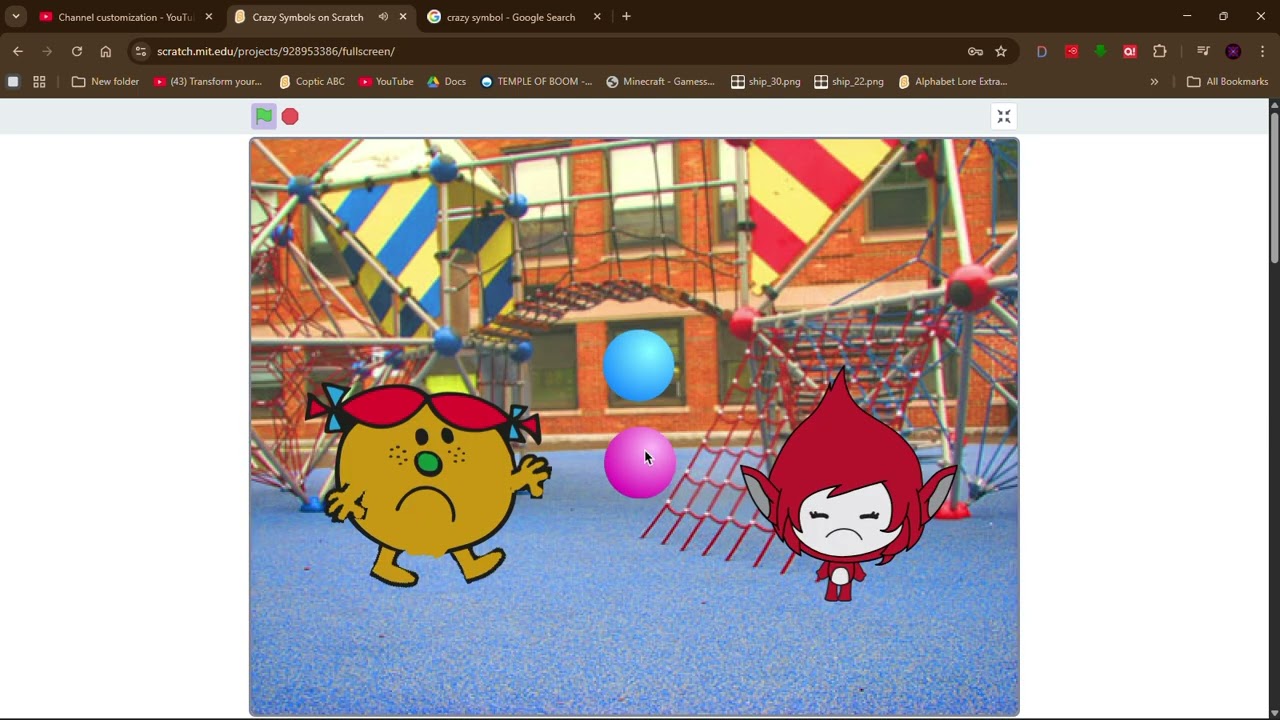Open the ship_22.png bookmark
This screenshot has width=1280, height=720.
tap(850, 82)
